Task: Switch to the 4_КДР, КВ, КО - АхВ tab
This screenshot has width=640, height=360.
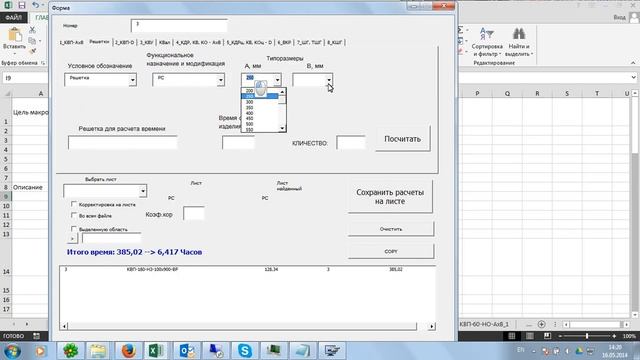Action: (x=198, y=42)
